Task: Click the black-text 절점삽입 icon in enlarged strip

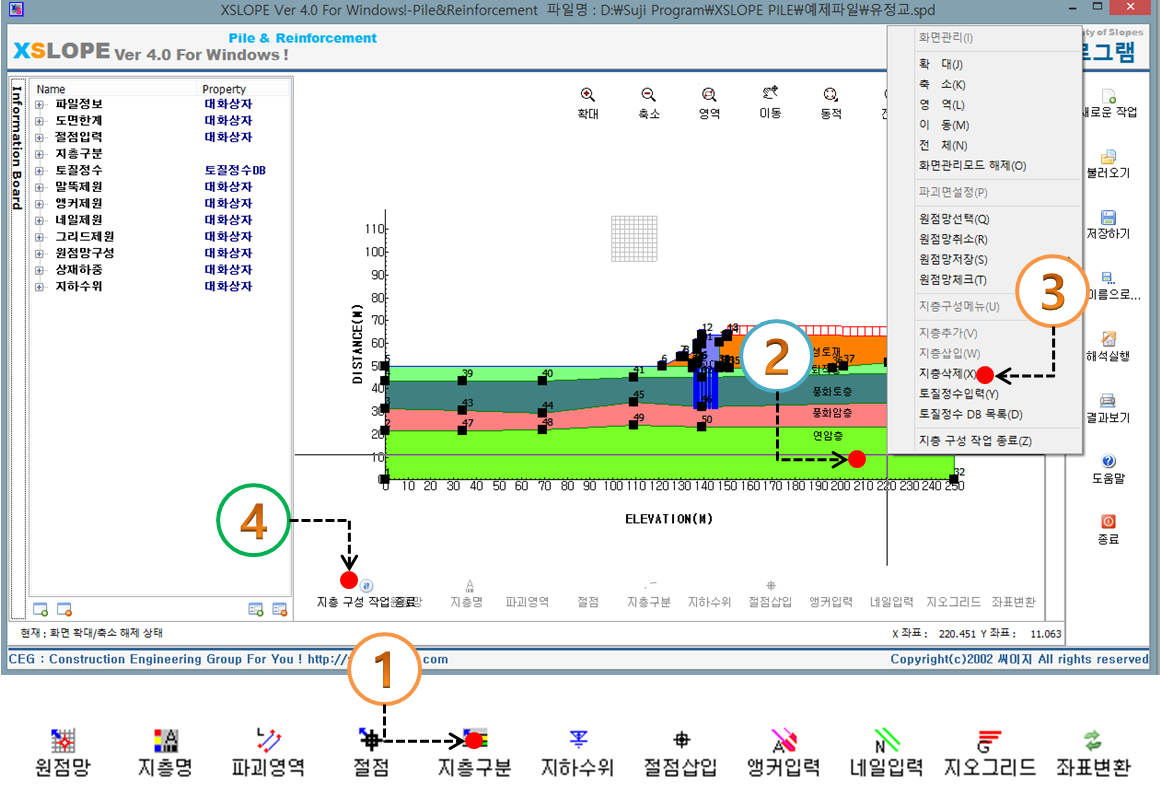Action: (681, 739)
